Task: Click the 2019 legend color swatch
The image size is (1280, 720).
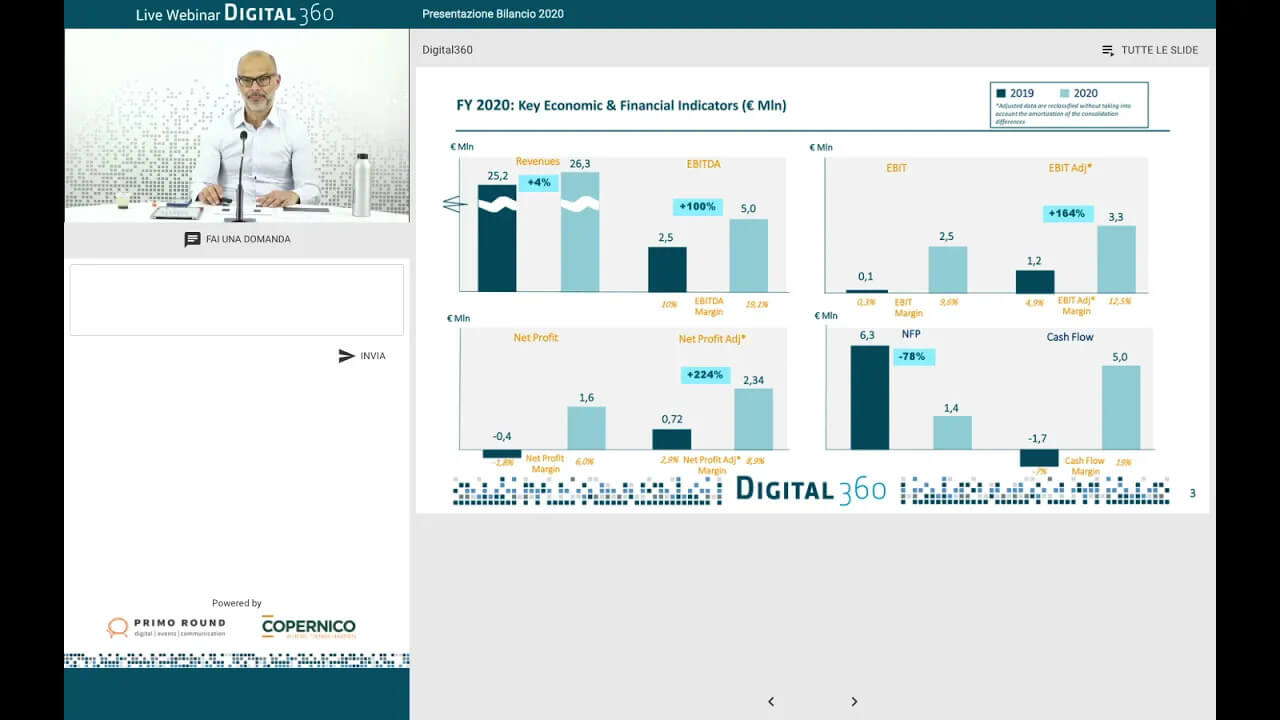Action: [1001, 93]
